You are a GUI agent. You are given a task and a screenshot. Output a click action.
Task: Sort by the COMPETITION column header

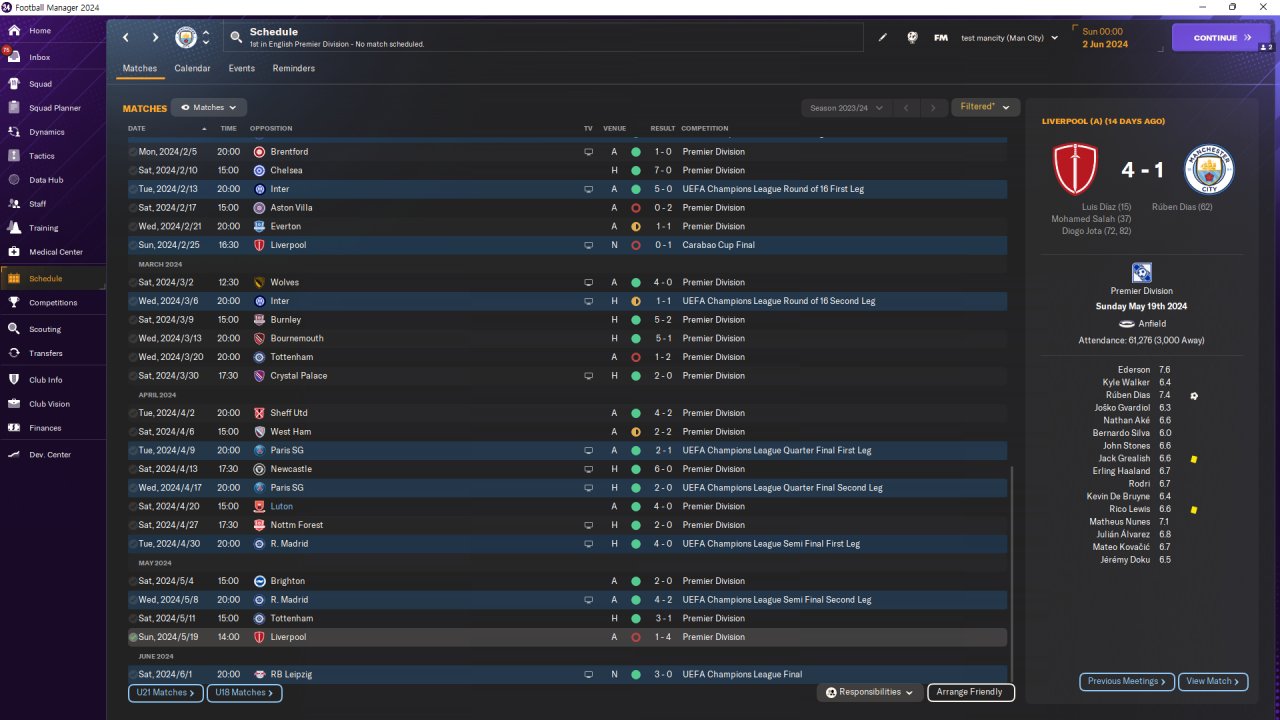pyautogui.click(x=705, y=129)
